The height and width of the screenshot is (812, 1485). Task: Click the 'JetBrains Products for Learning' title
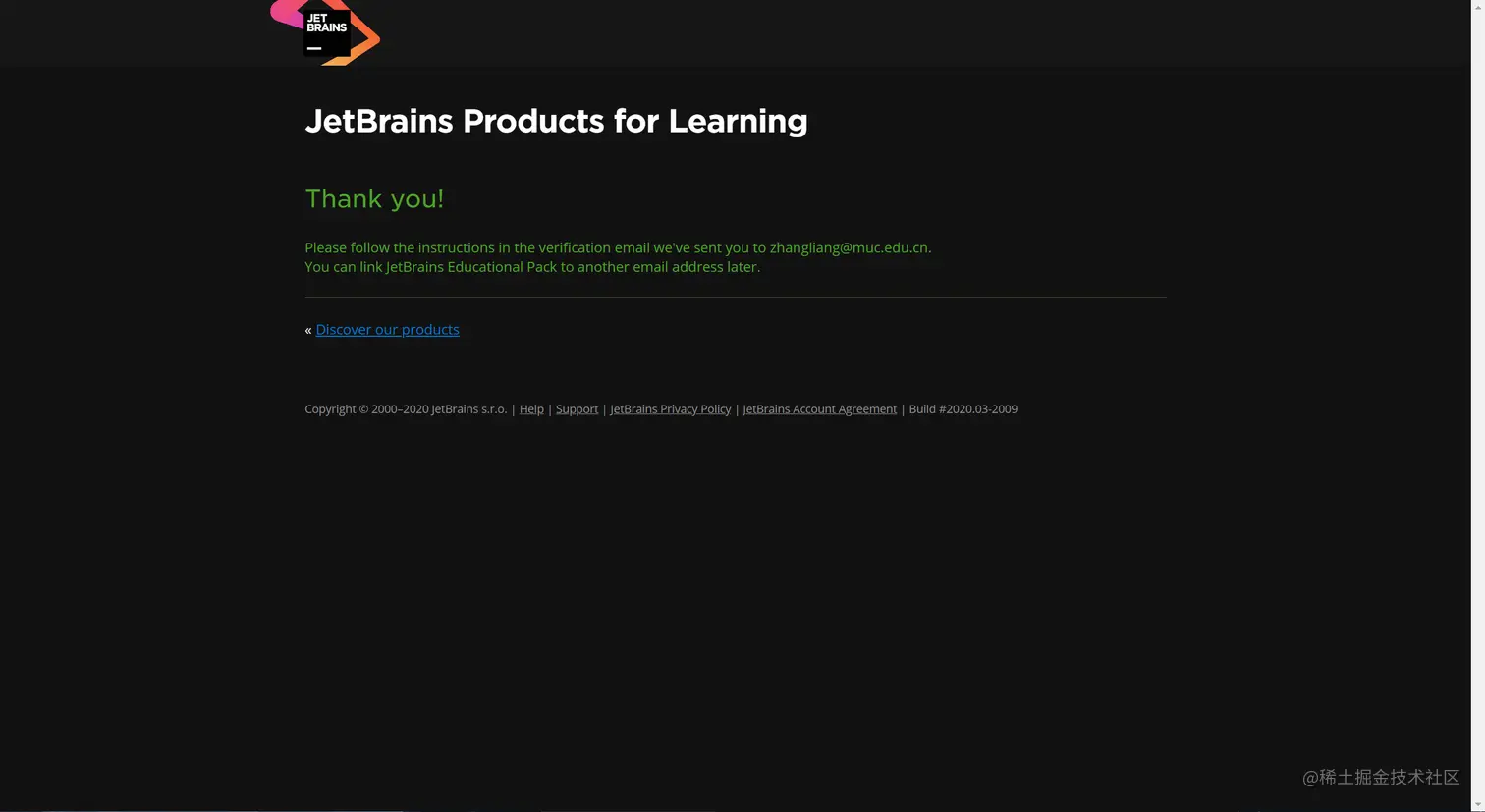[x=556, y=121]
